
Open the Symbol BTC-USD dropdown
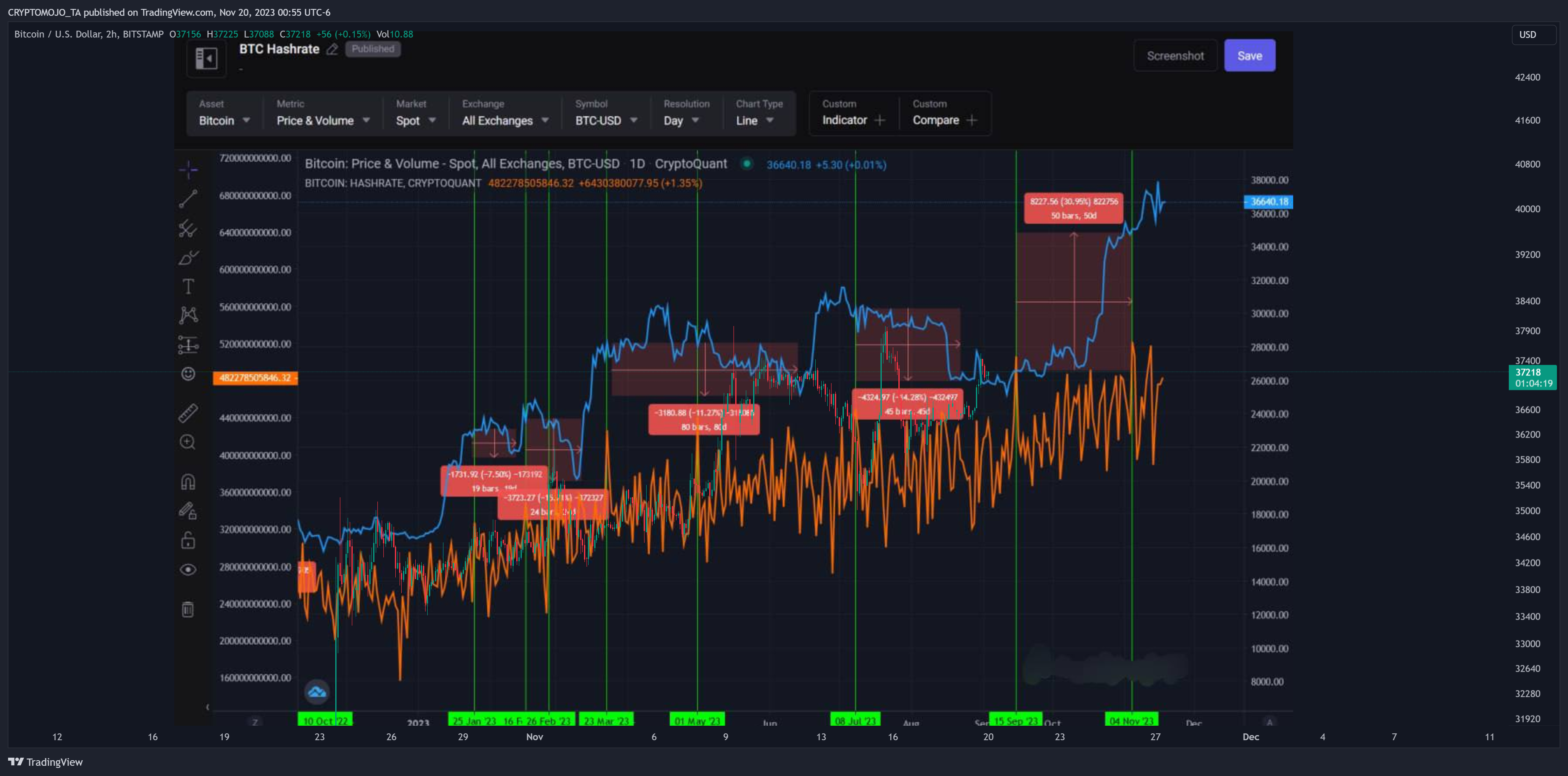(606, 113)
